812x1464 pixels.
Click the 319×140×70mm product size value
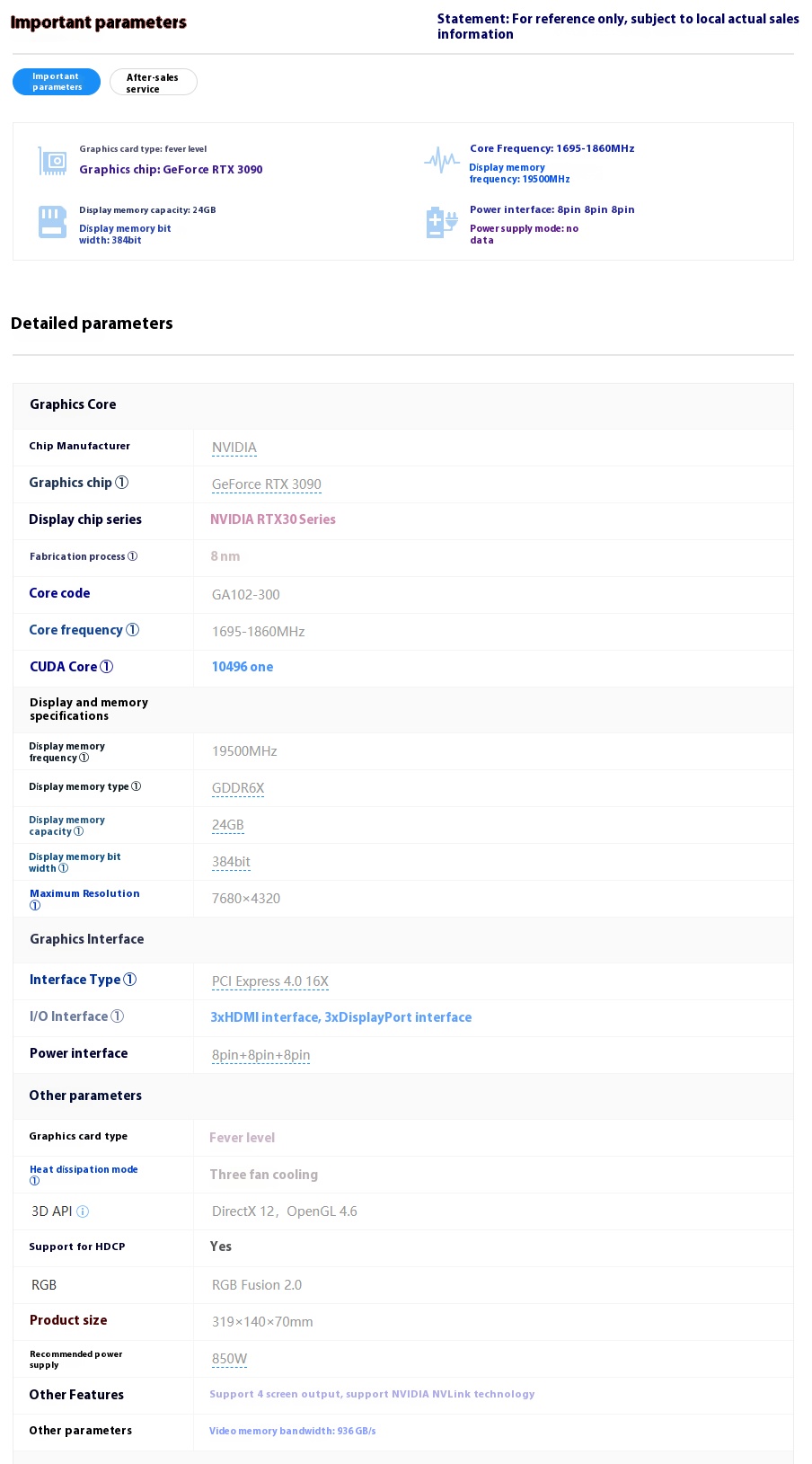(262, 1322)
